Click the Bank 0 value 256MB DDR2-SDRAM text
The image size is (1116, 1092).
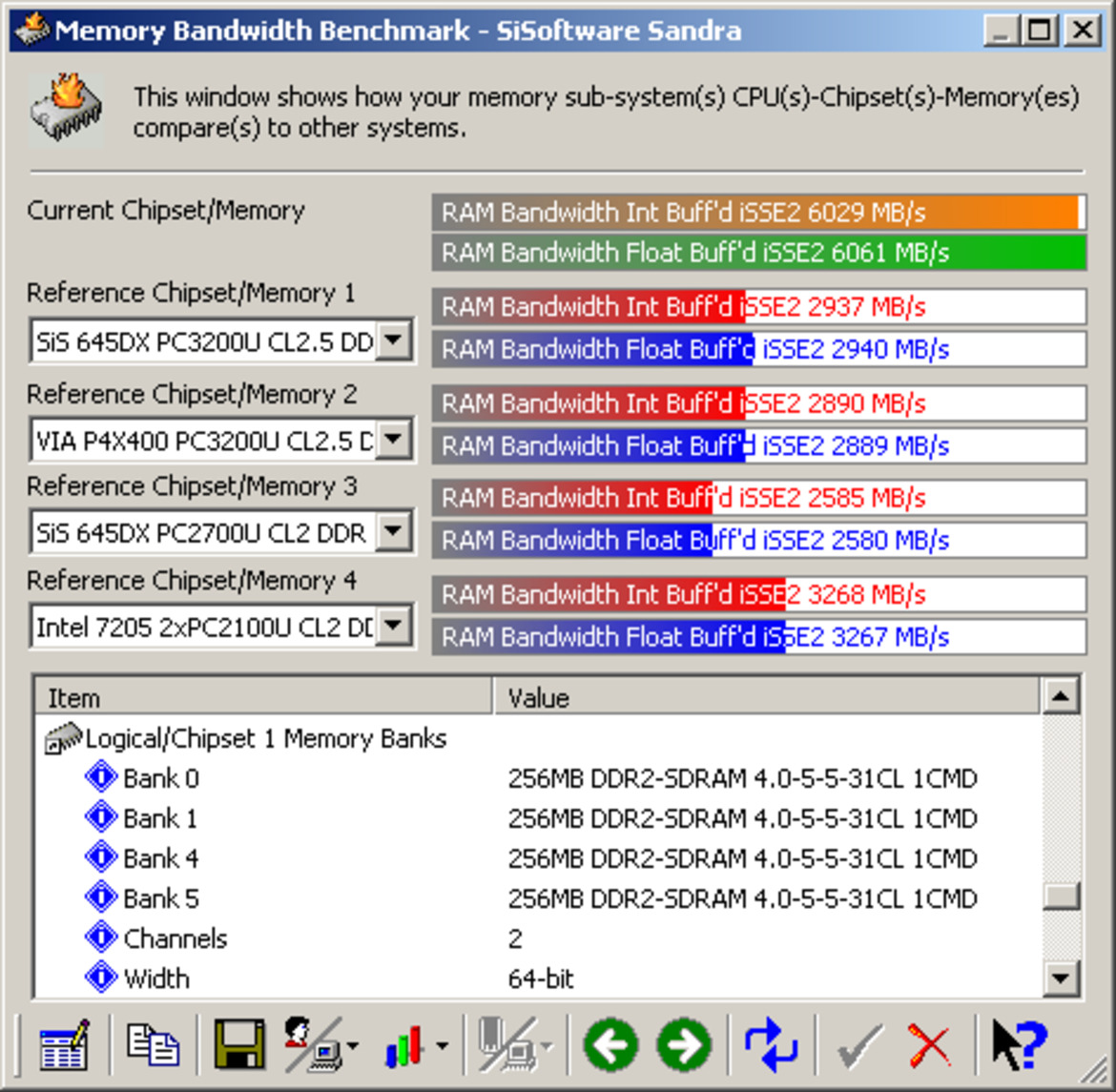[x=742, y=778]
